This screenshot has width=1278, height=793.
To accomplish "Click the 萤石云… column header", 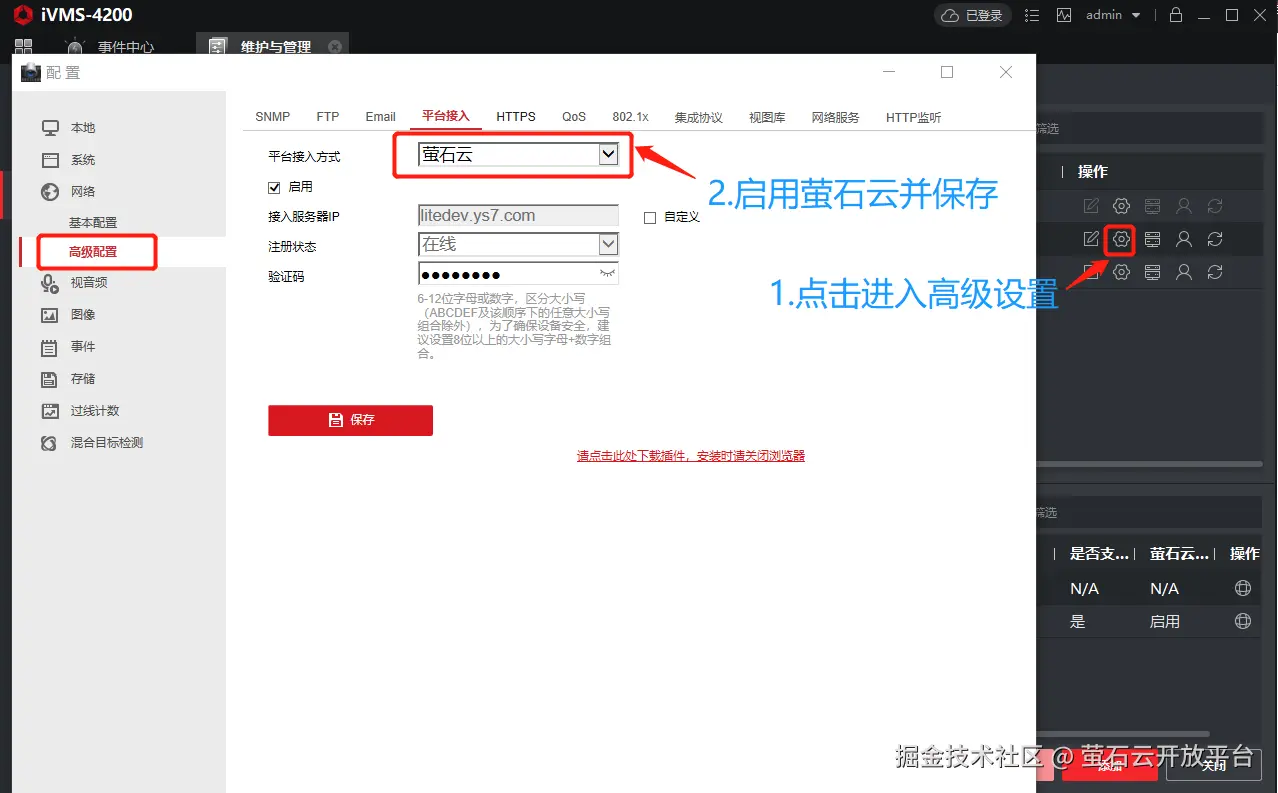I will (x=1179, y=553).
